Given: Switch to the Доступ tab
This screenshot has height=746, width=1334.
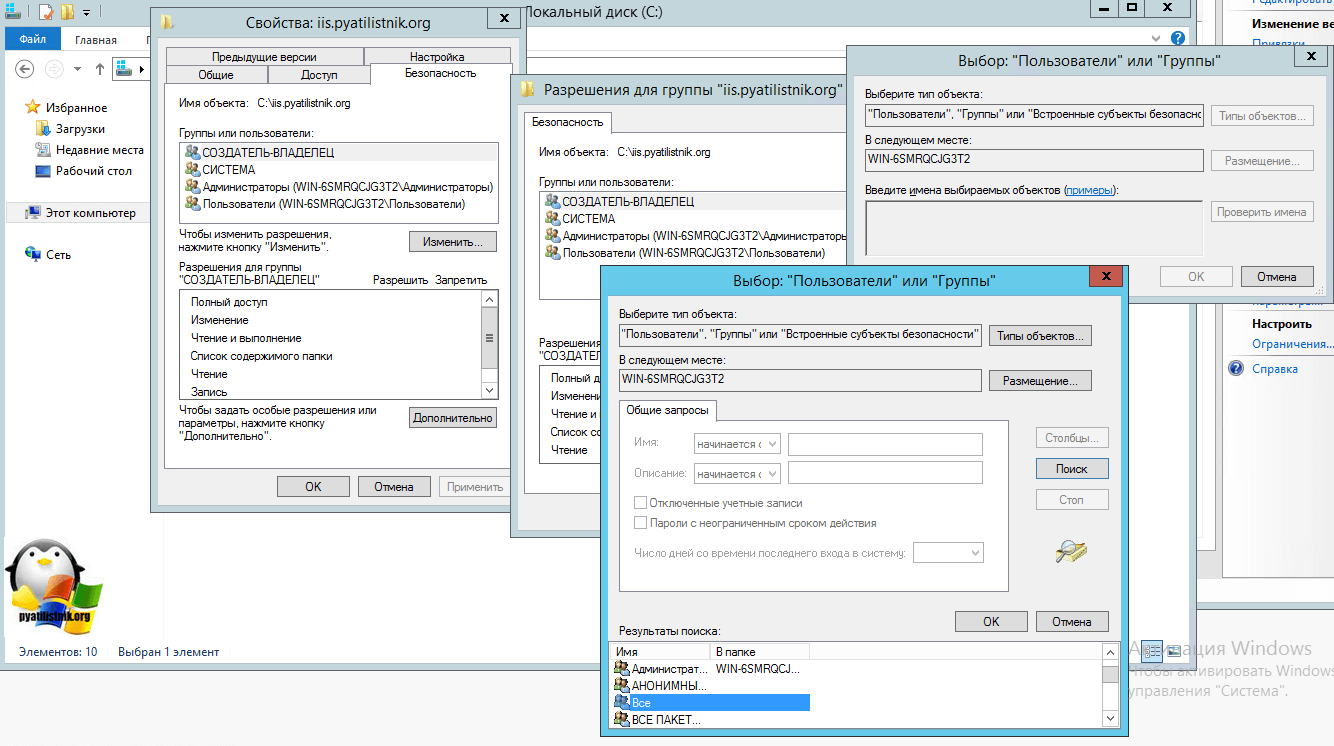Looking at the screenshot, I should pyautogui.click(x=319, y=75).
